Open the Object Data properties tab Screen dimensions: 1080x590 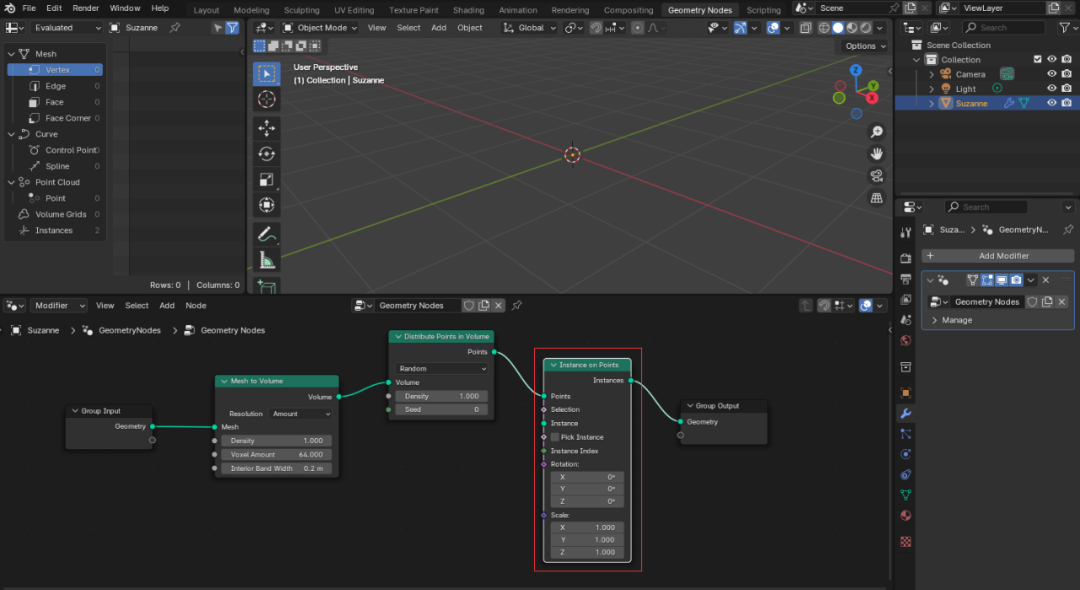click(x=906, y=495)
